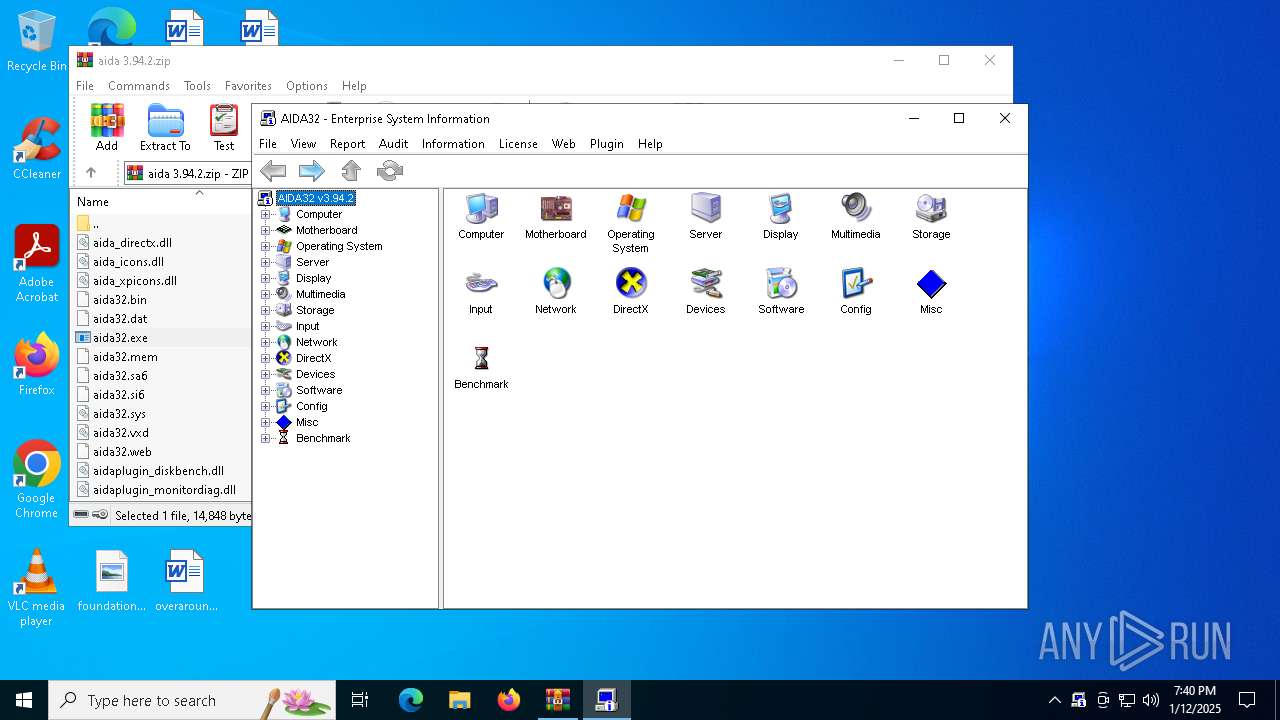Expand the Display tree node
1280x720 pixels.
click(x=266, y=278)
